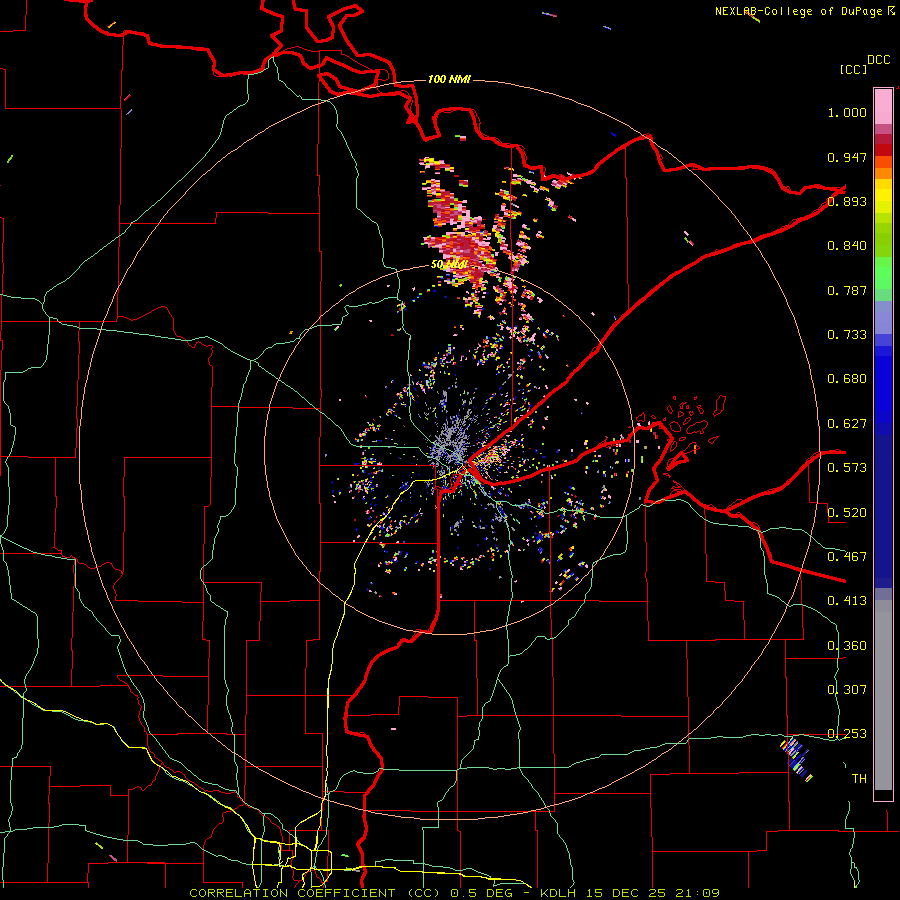
Task: Click the 0.307 legend value
Action: [x=847, y=690]
